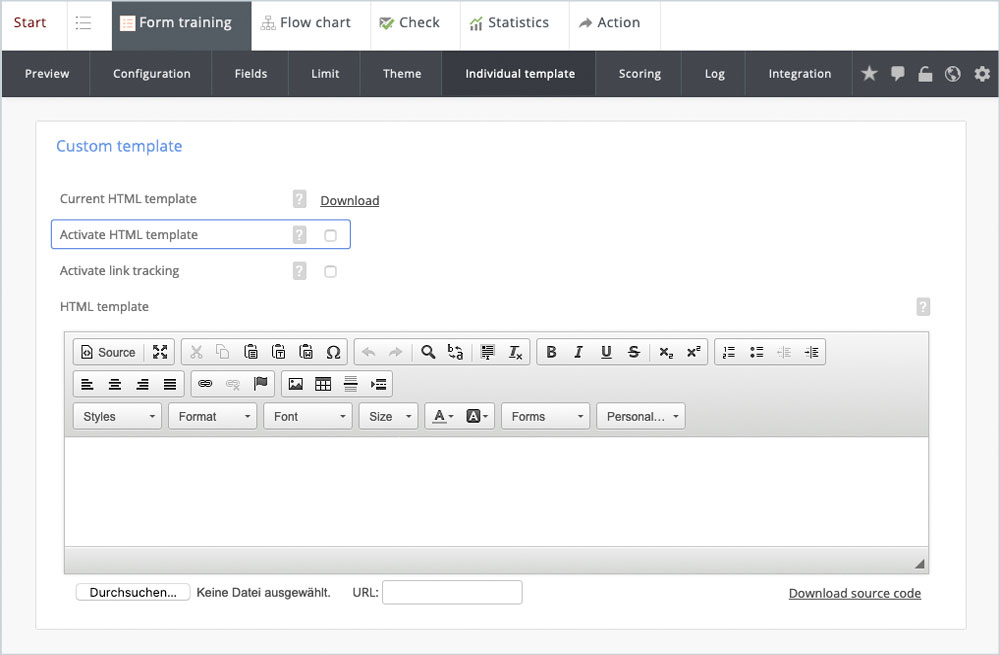Insert a table in the editor

point(323,384)
